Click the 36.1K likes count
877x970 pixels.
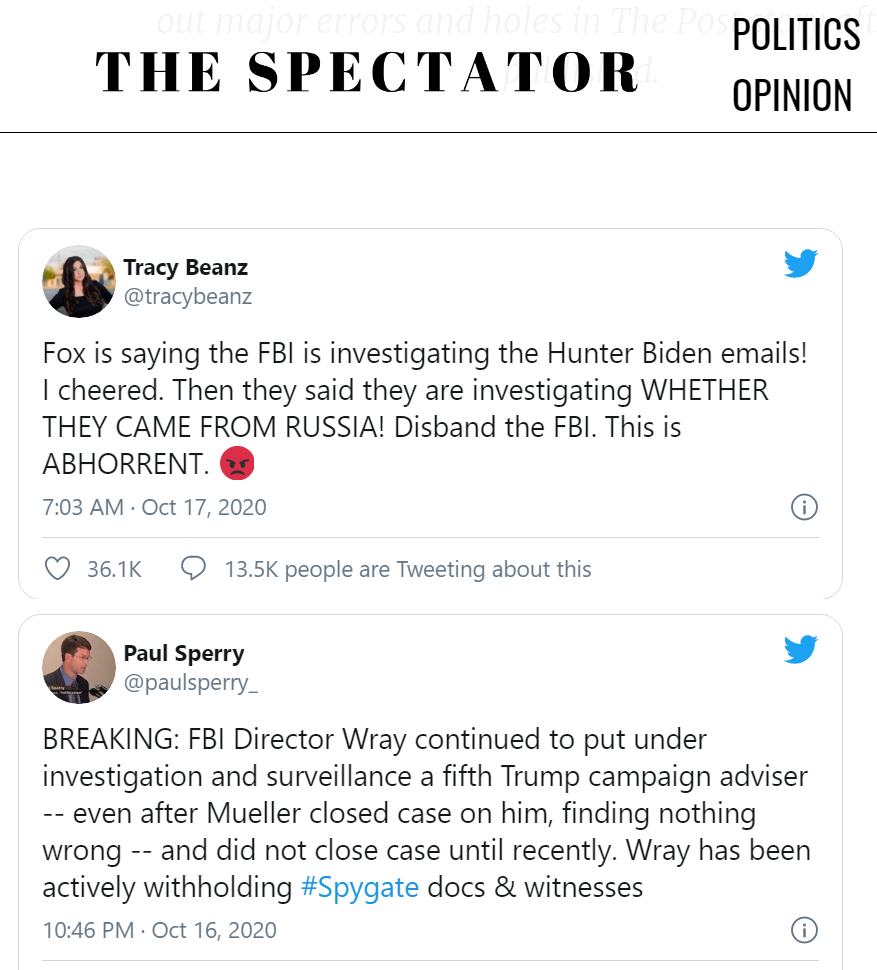(x=114, y=569)
